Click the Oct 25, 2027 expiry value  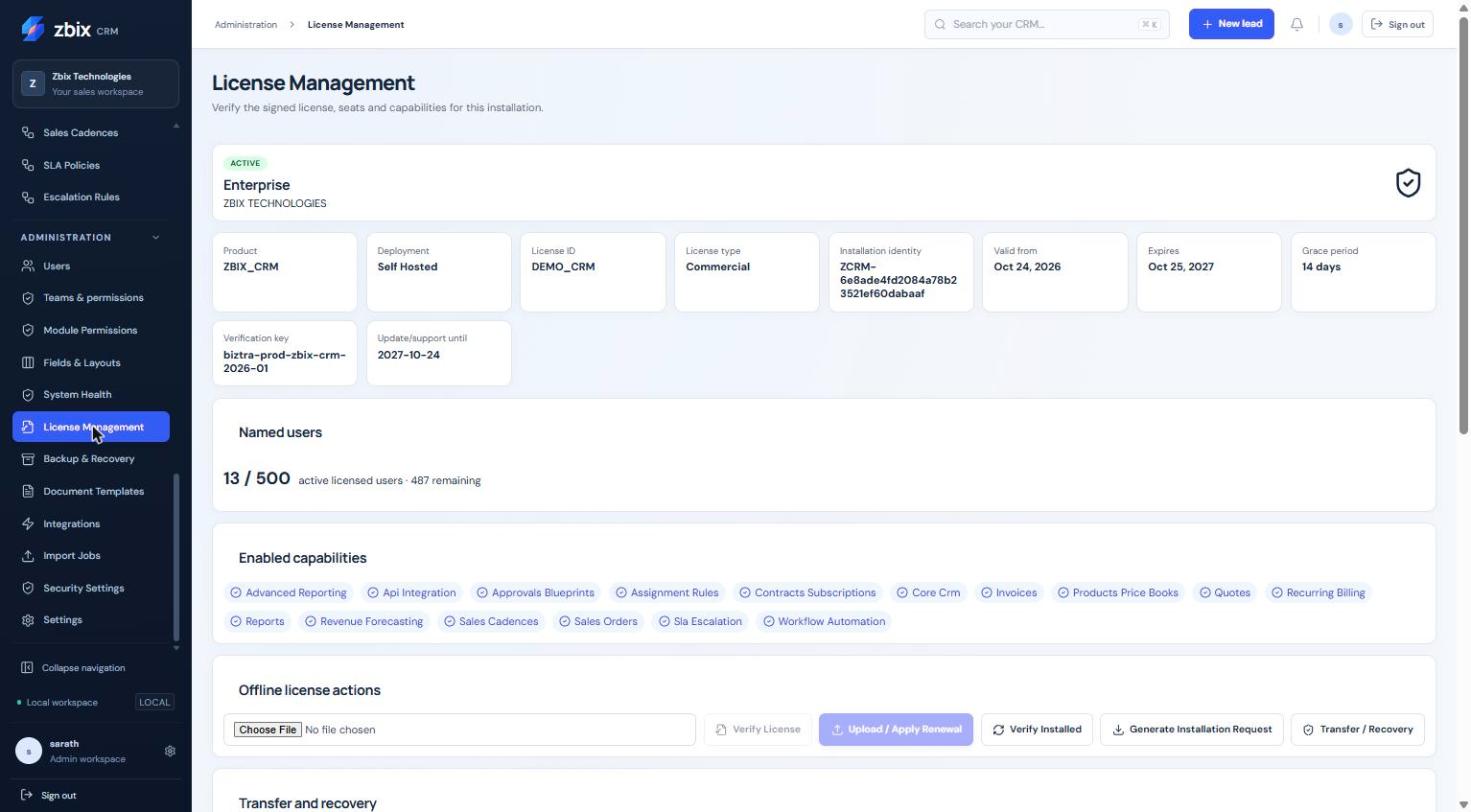[x=1180, y=267]
